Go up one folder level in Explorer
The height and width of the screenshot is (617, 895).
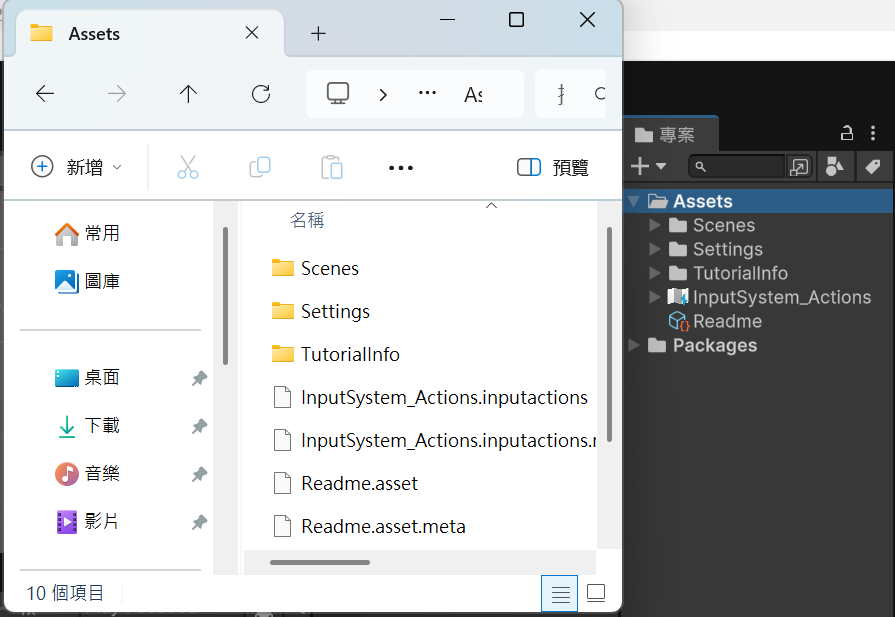click(188, 94)
